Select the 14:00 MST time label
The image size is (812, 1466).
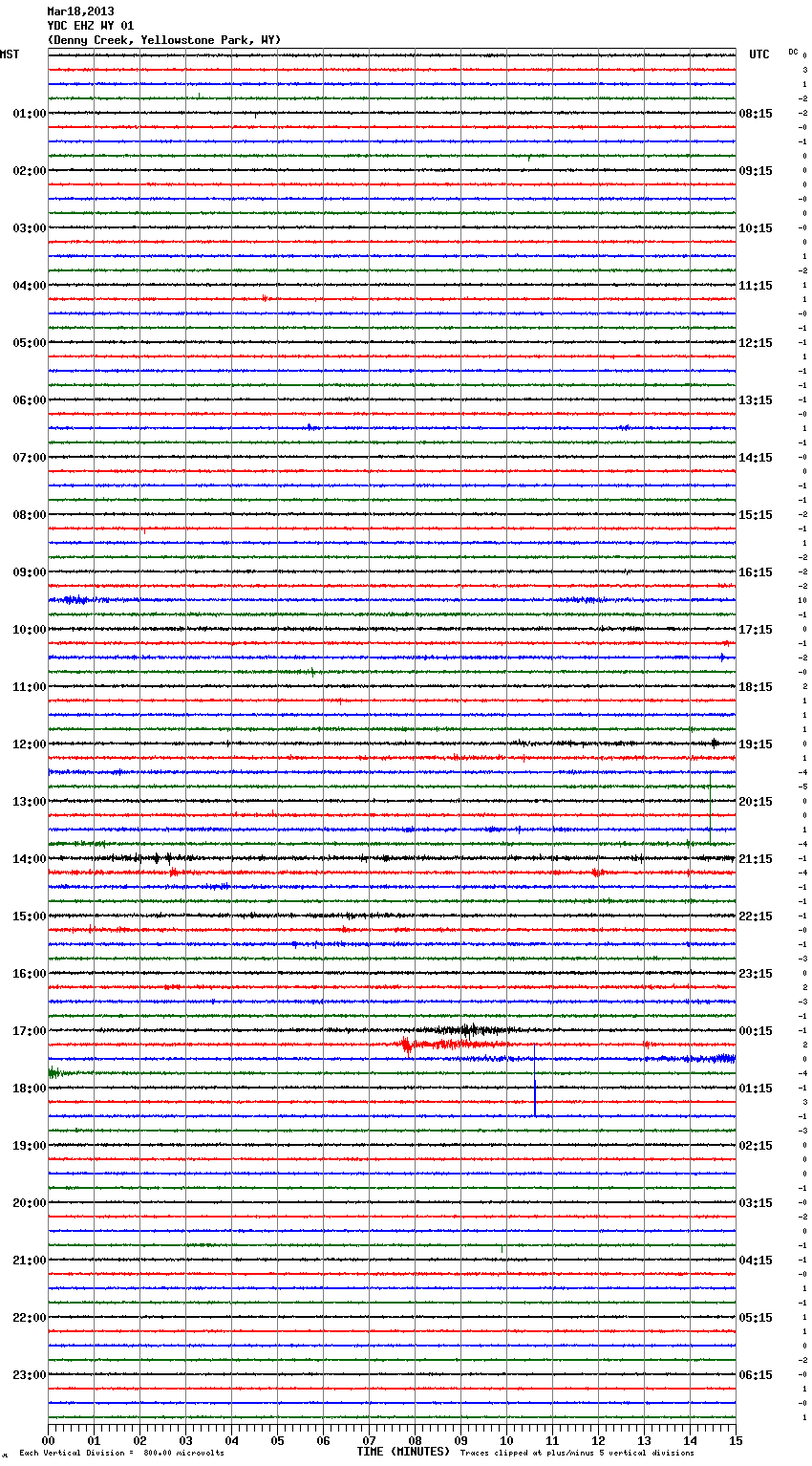tap(30, 859)
